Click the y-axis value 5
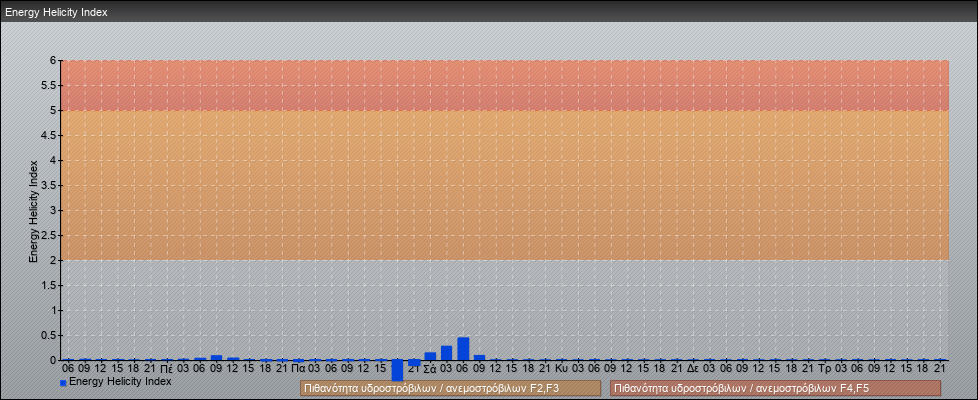 53,110
